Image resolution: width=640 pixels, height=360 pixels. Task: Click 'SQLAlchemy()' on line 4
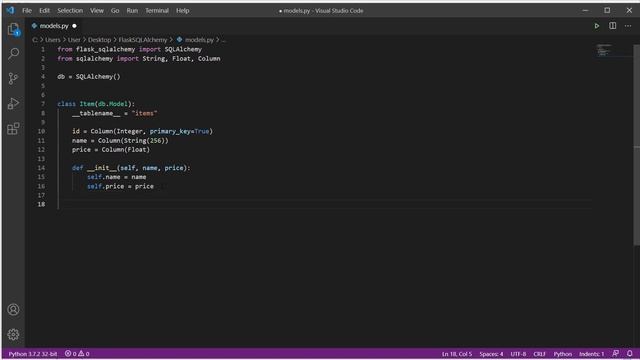coord(98,76)
